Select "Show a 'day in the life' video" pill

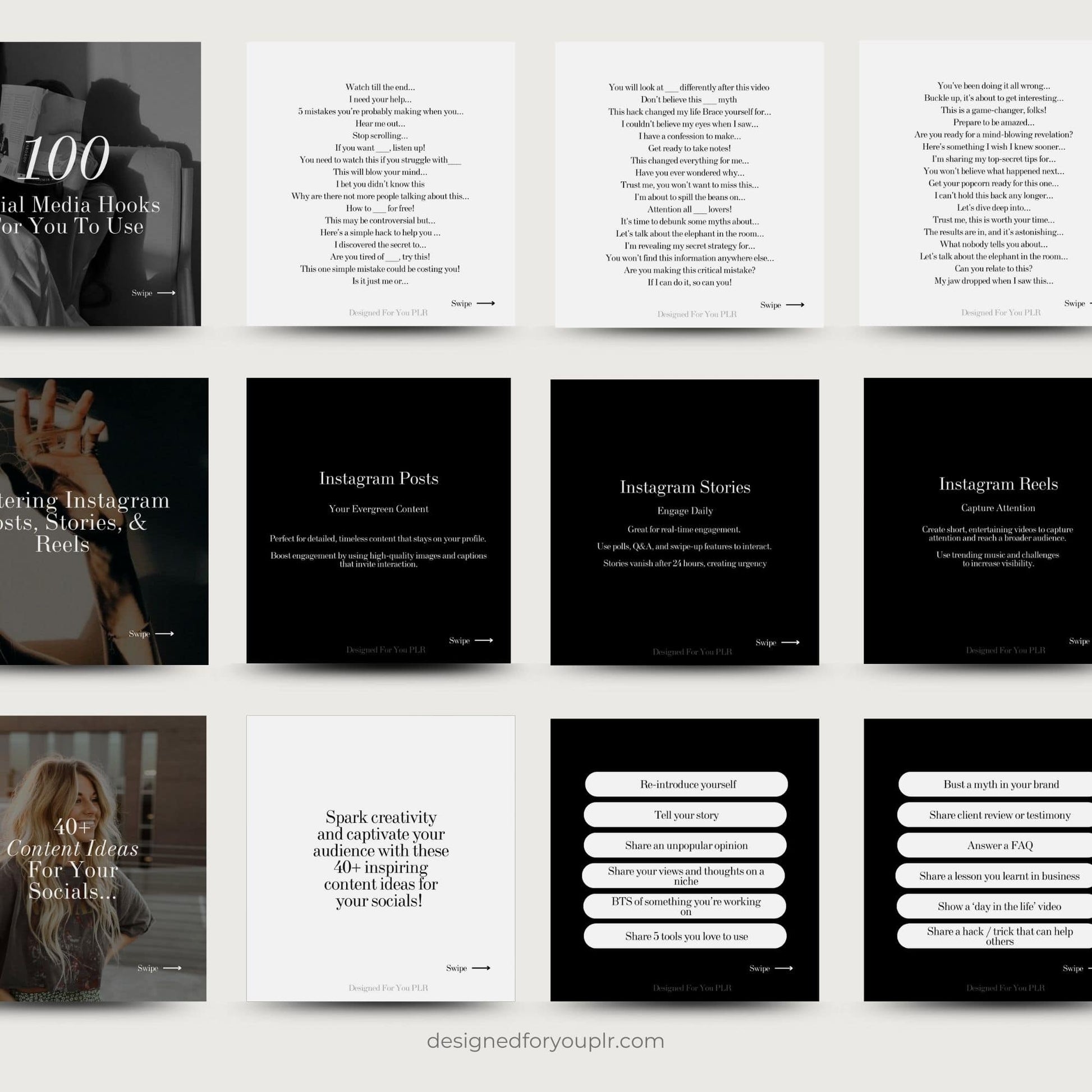[999, 907]
